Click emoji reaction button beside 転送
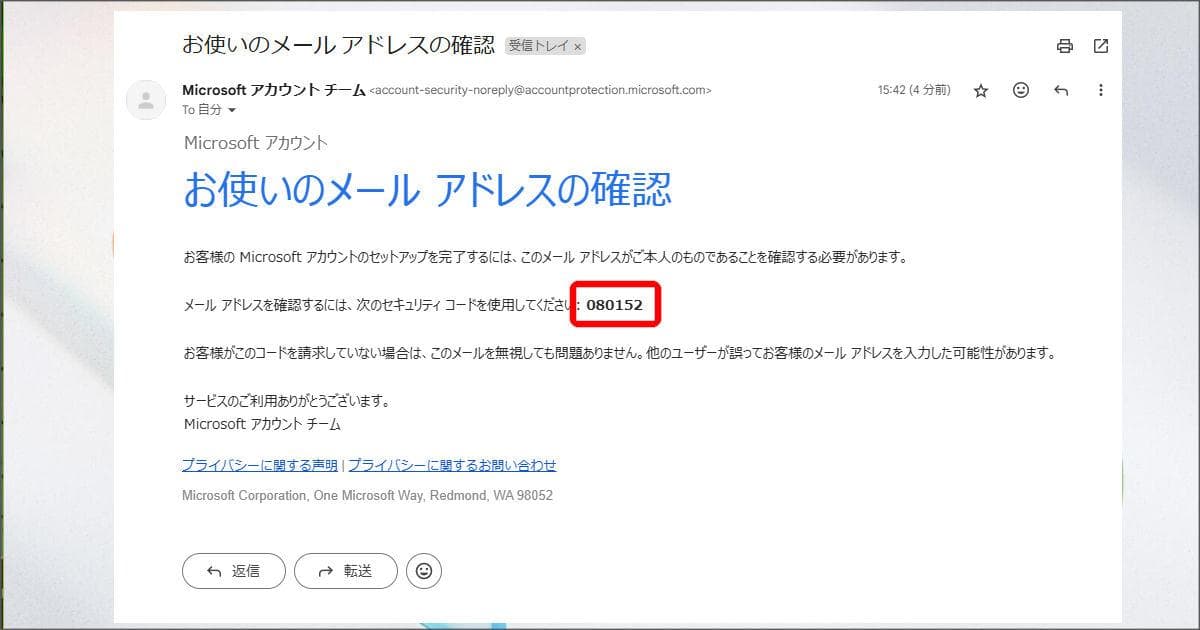This screenshot has height=630, width=1200. [x=424, y=571]
